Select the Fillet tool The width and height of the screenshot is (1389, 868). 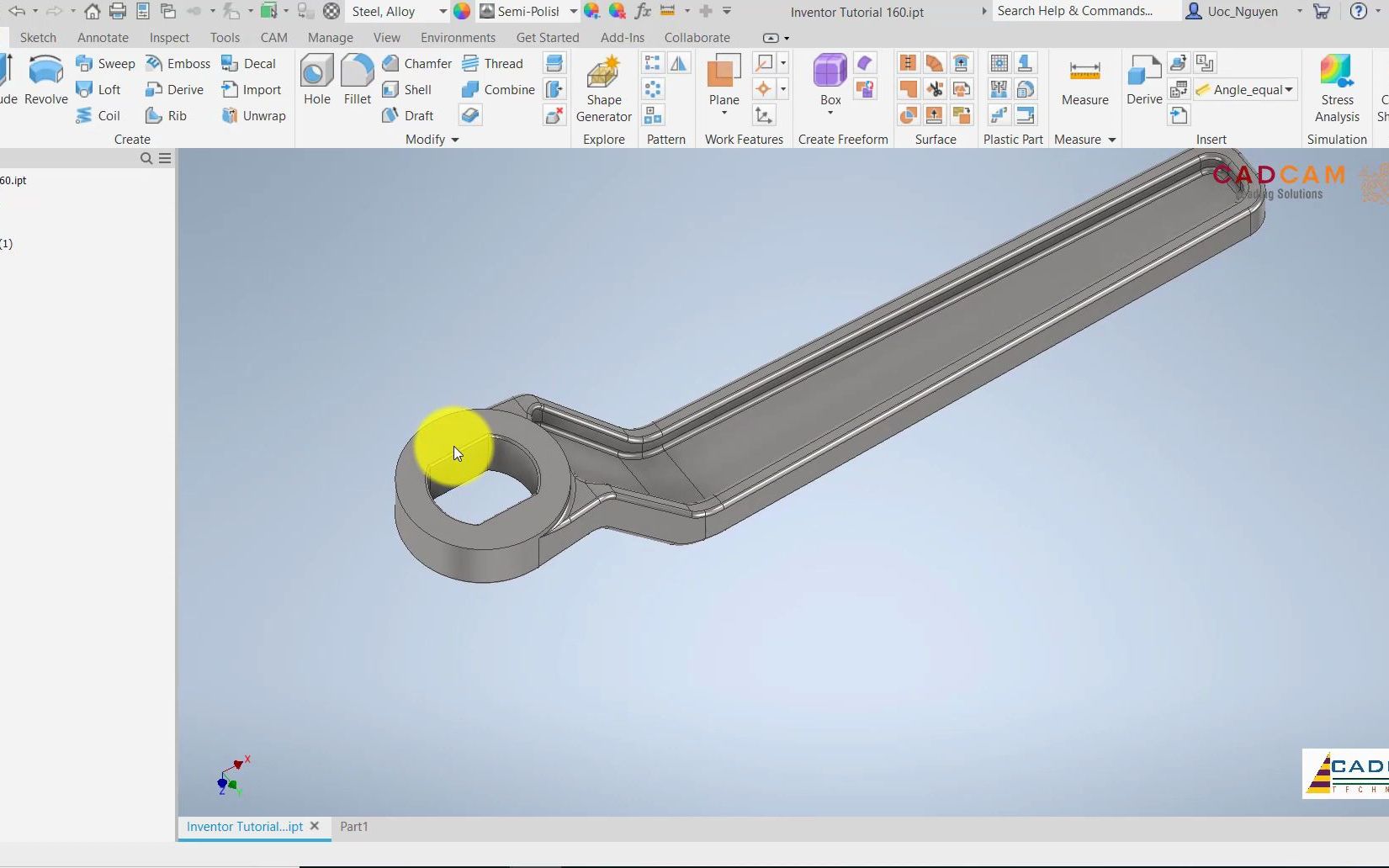[x=357, y=82]
